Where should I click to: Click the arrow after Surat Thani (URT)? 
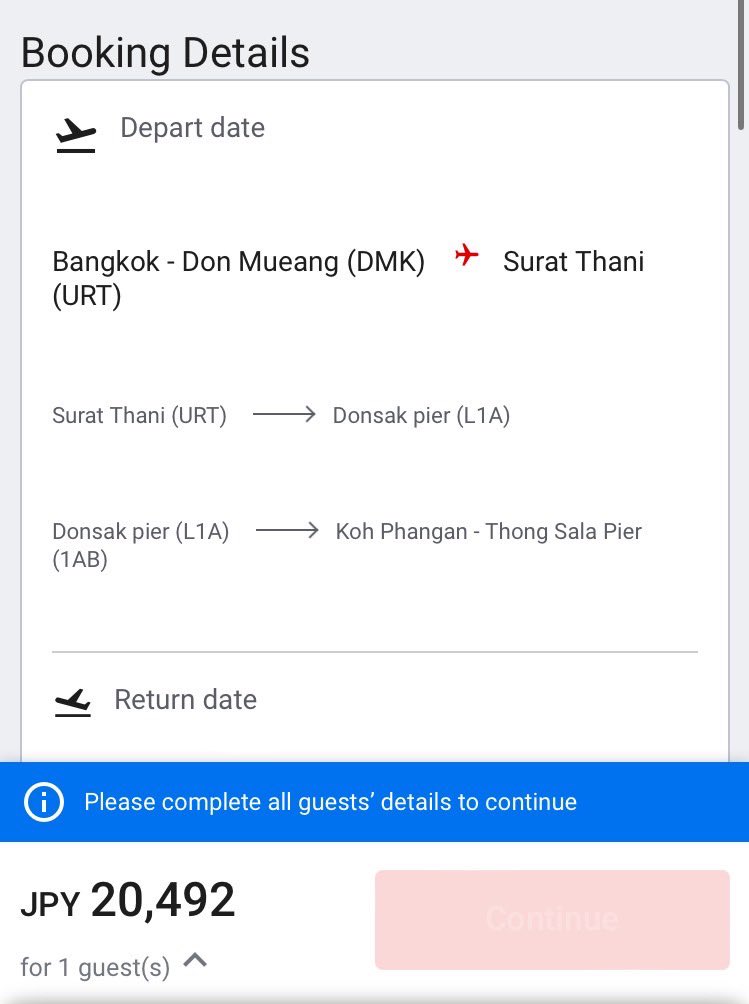(284, 415)
